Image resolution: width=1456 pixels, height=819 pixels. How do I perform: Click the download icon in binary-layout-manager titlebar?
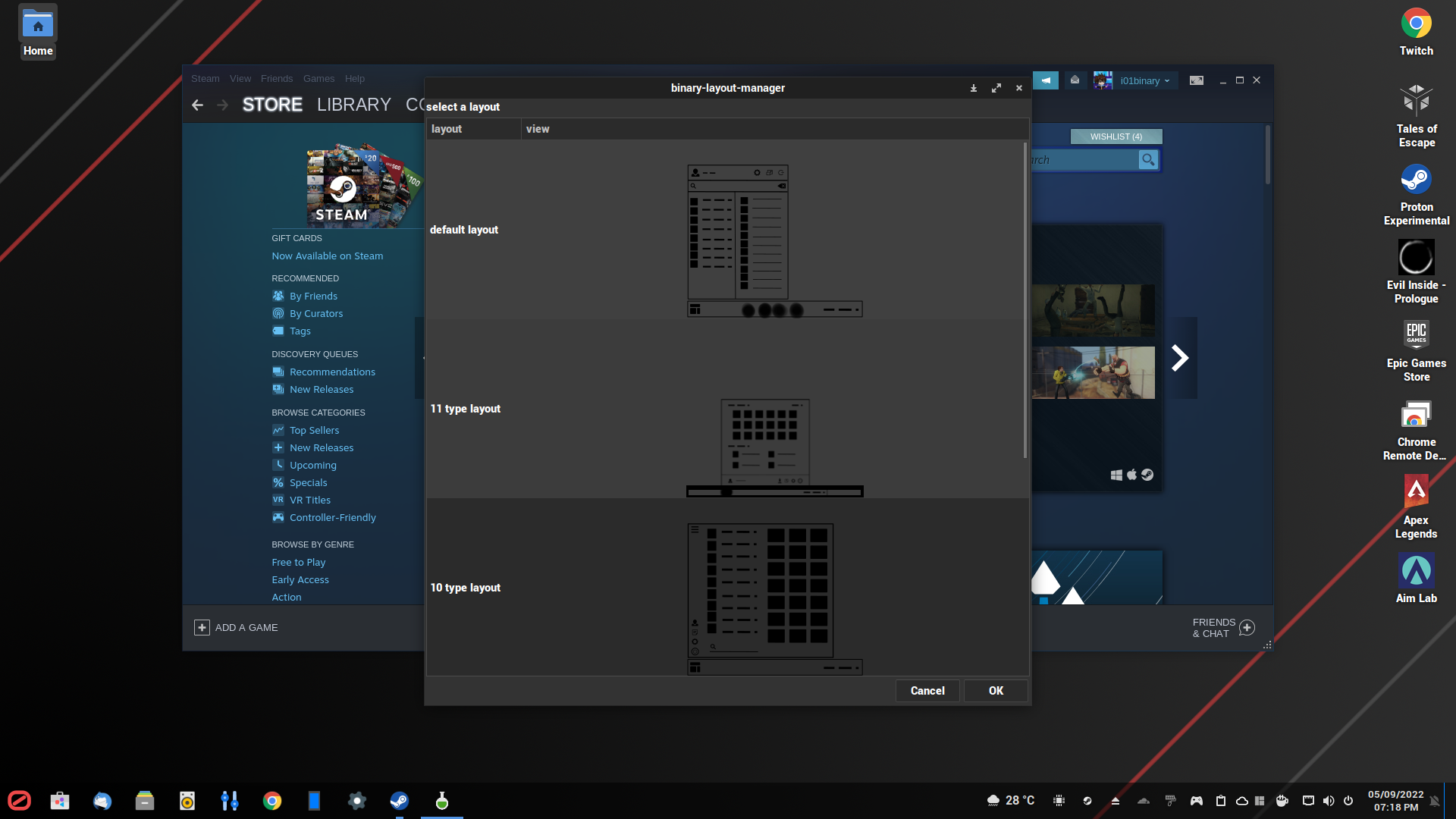coord(974,88)
